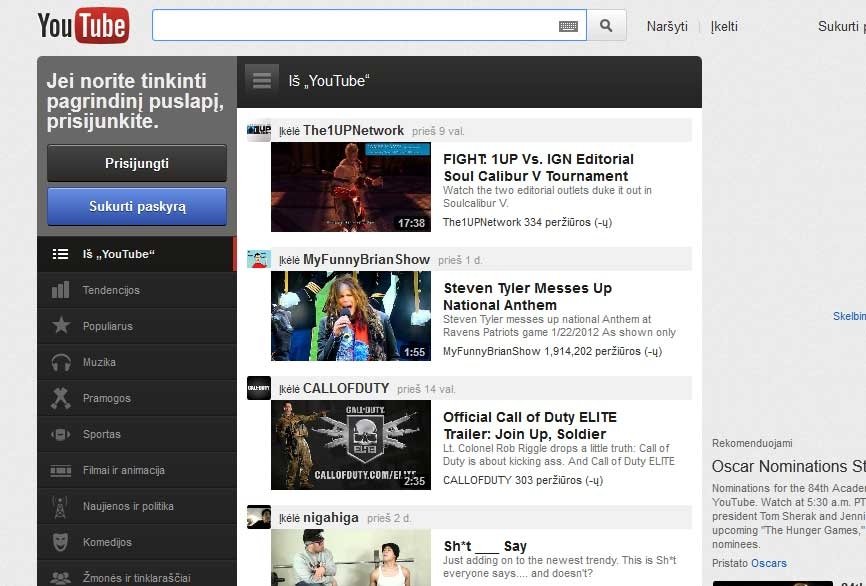Click the Skelbim link at right edge

pyautogui.click(x=849, y=316)
